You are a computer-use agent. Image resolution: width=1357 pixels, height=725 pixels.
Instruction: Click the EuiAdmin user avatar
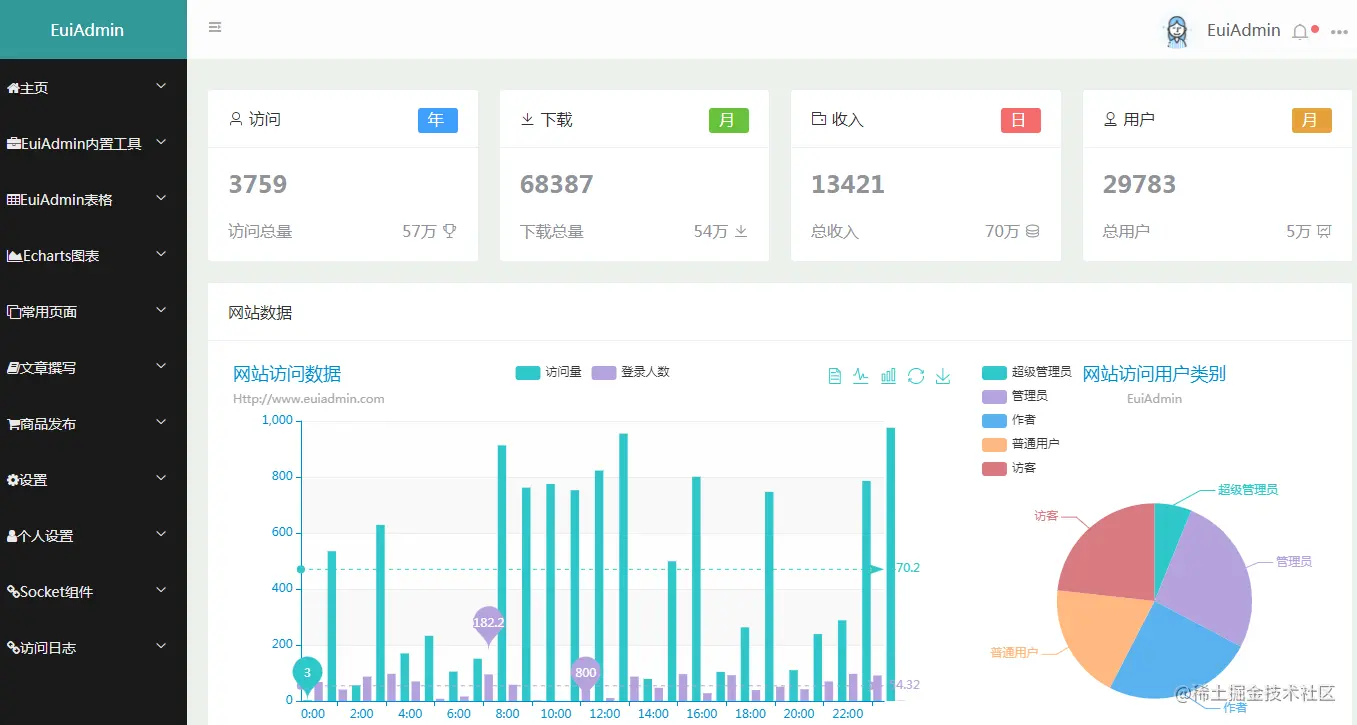click(x=1179, y=31)
